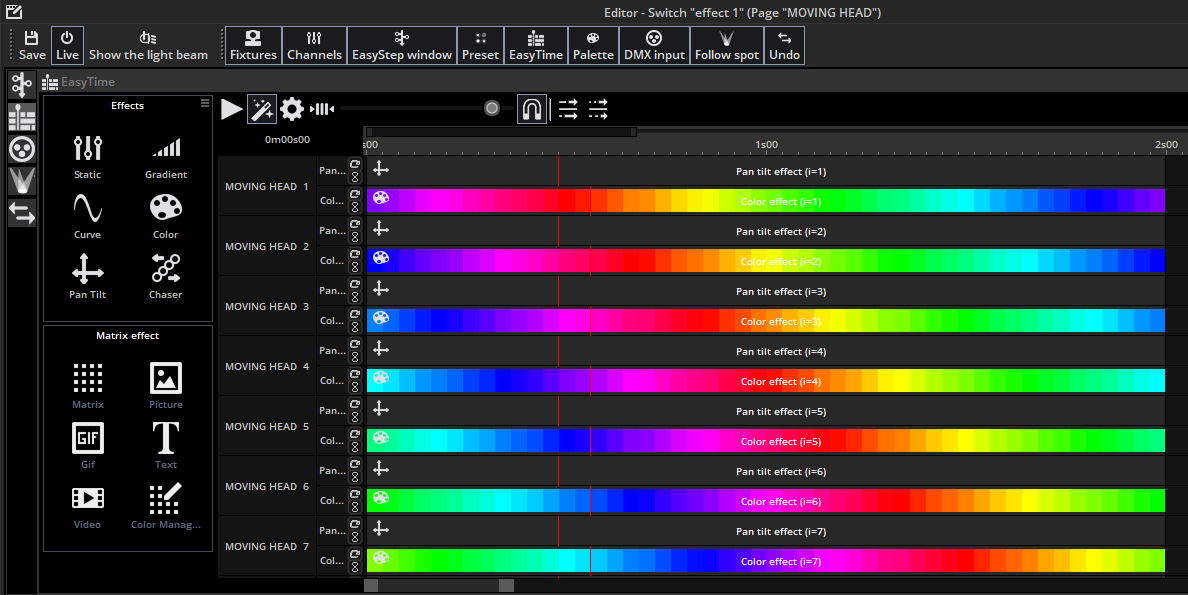
Task: Click the magic wand effect generator
Action: coord(261,109)
